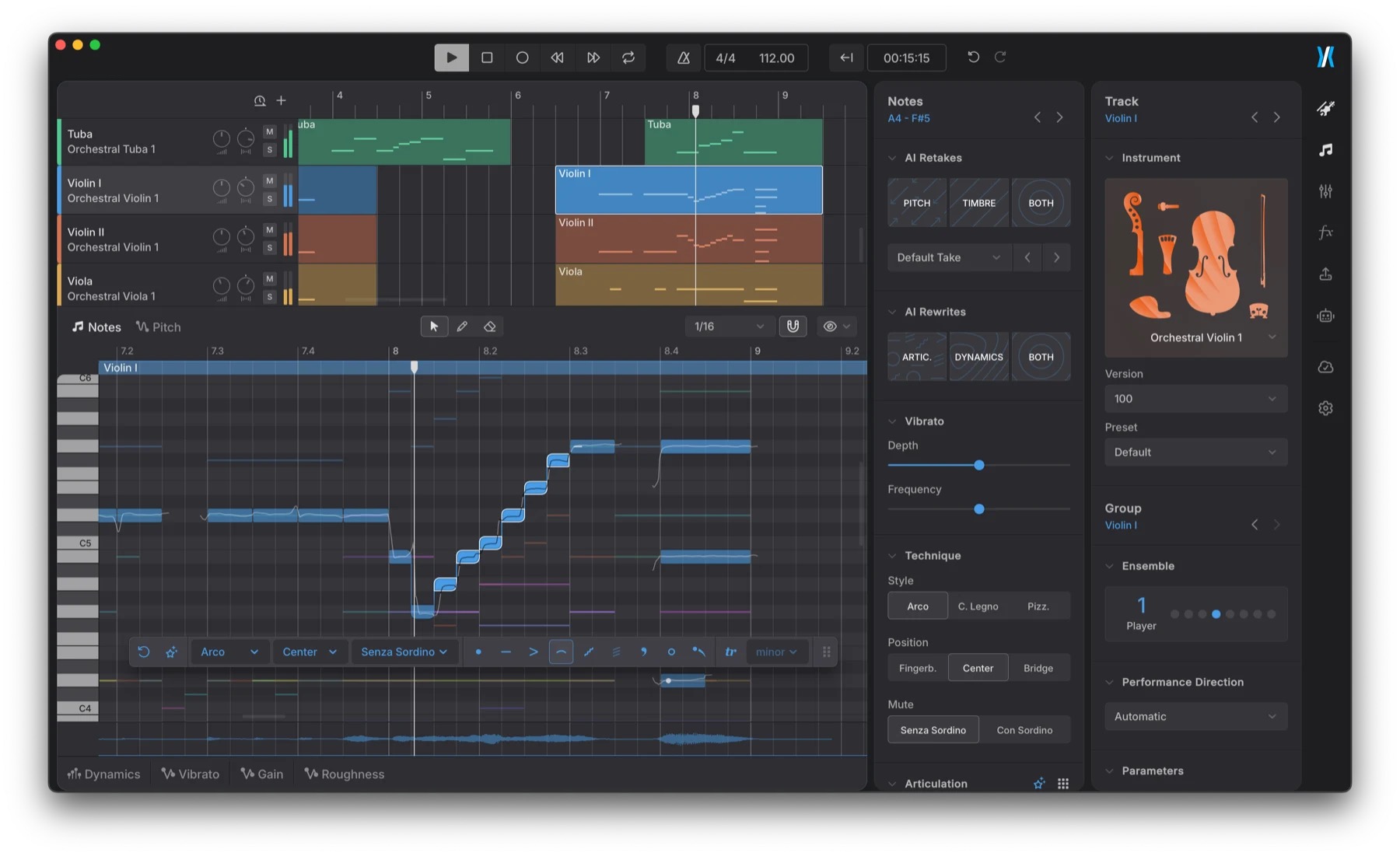Open the Arco style dropdown in toolbar
The width and height of the screenshot is (1400, 856).
tap(229, 652)
